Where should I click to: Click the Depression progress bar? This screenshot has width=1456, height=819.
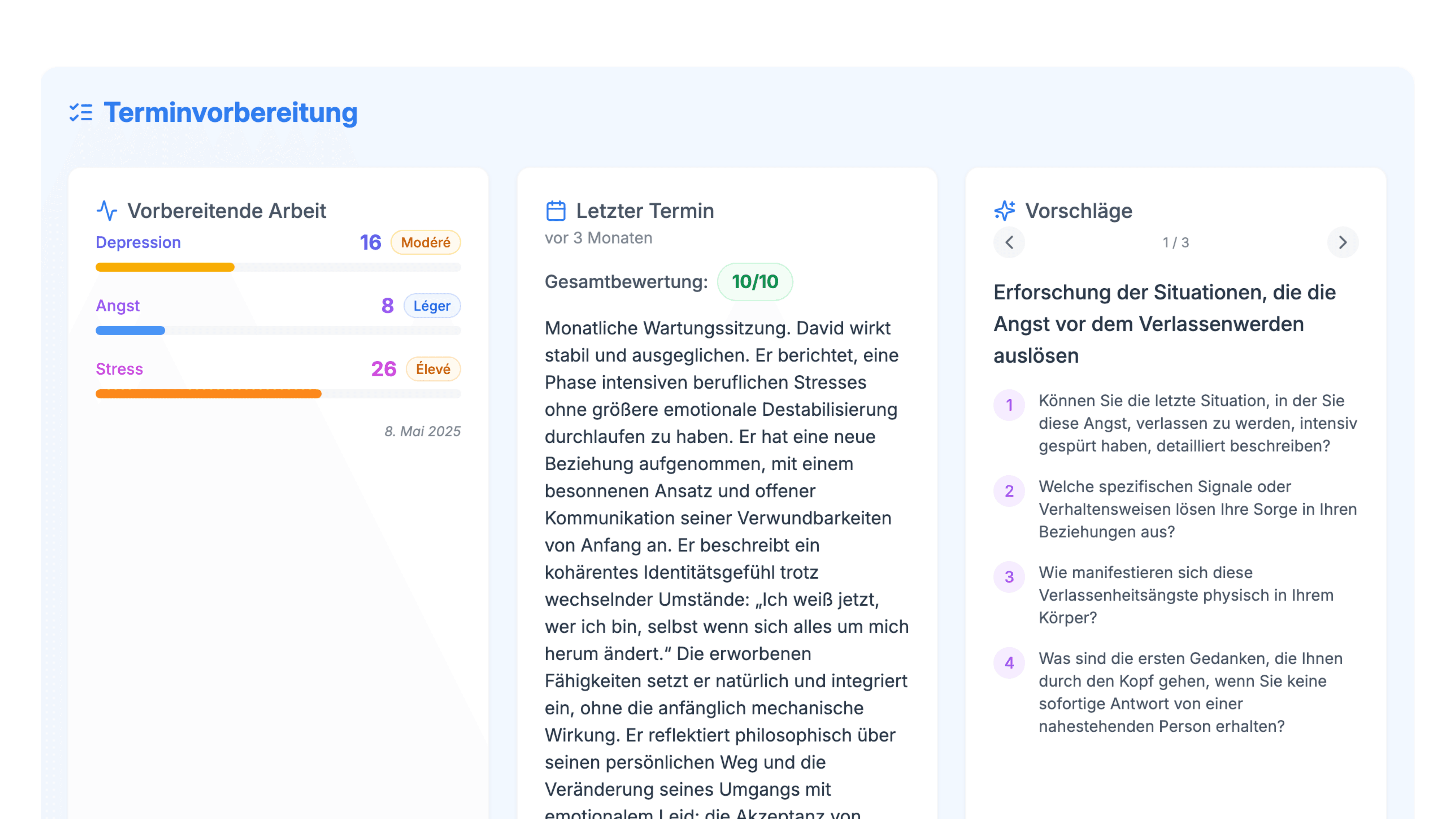(278, 267)
